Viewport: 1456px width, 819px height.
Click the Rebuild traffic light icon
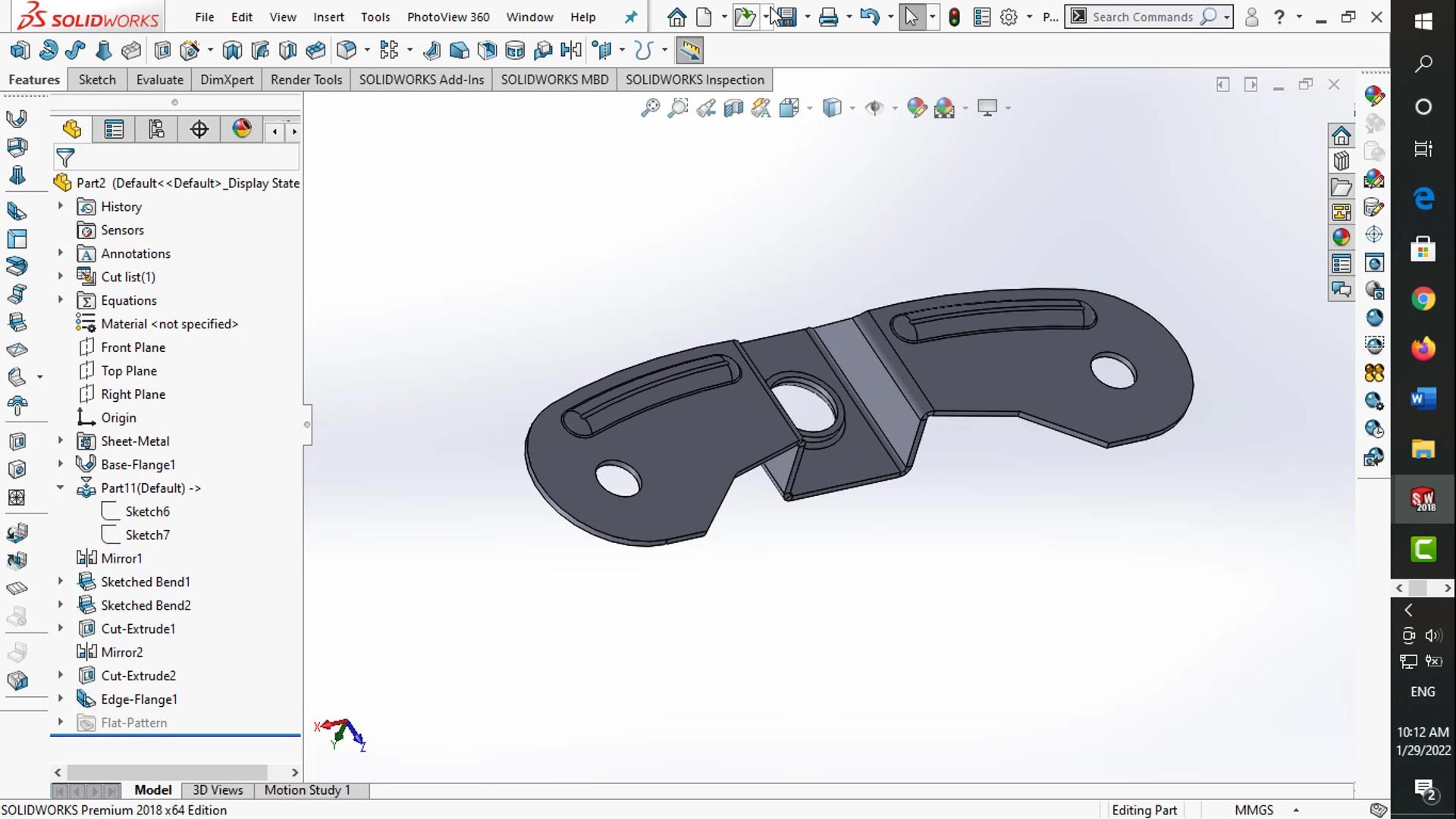coord(954,17)
